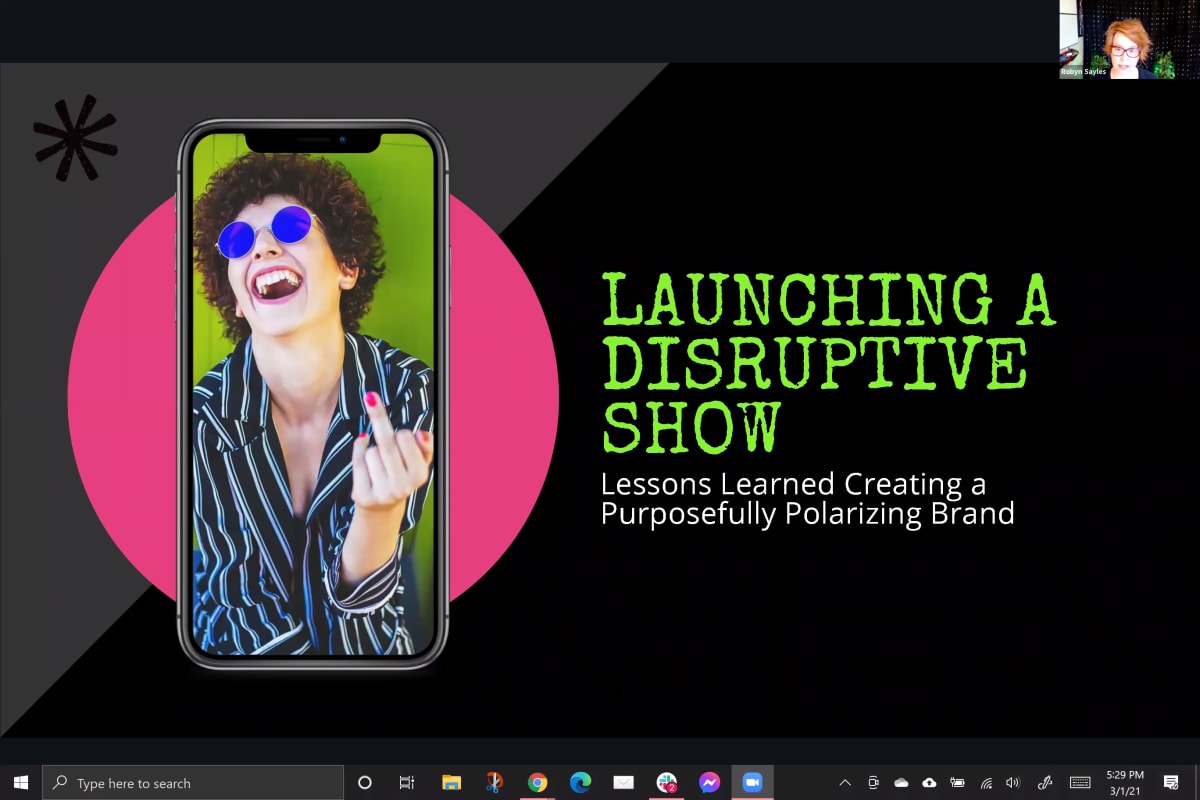Open the Mail app

point(622,782)
